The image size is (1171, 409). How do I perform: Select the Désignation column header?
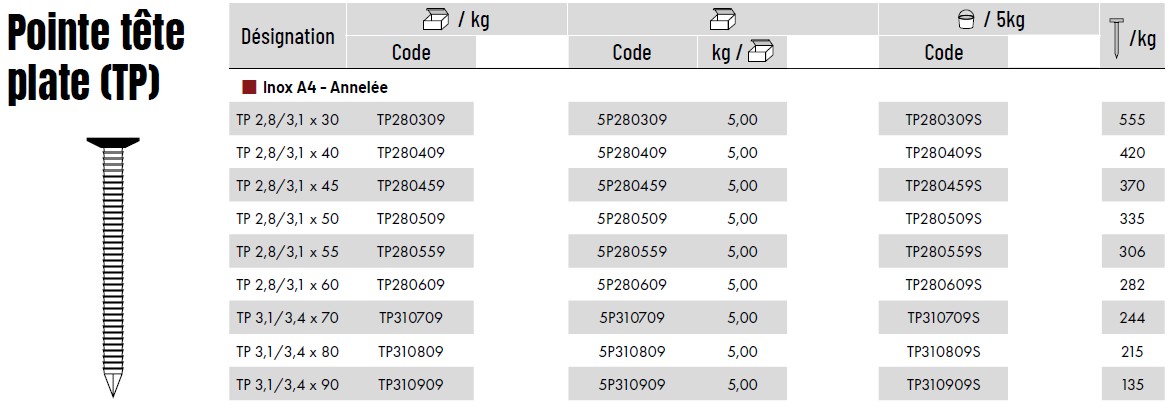click(288, 36)
